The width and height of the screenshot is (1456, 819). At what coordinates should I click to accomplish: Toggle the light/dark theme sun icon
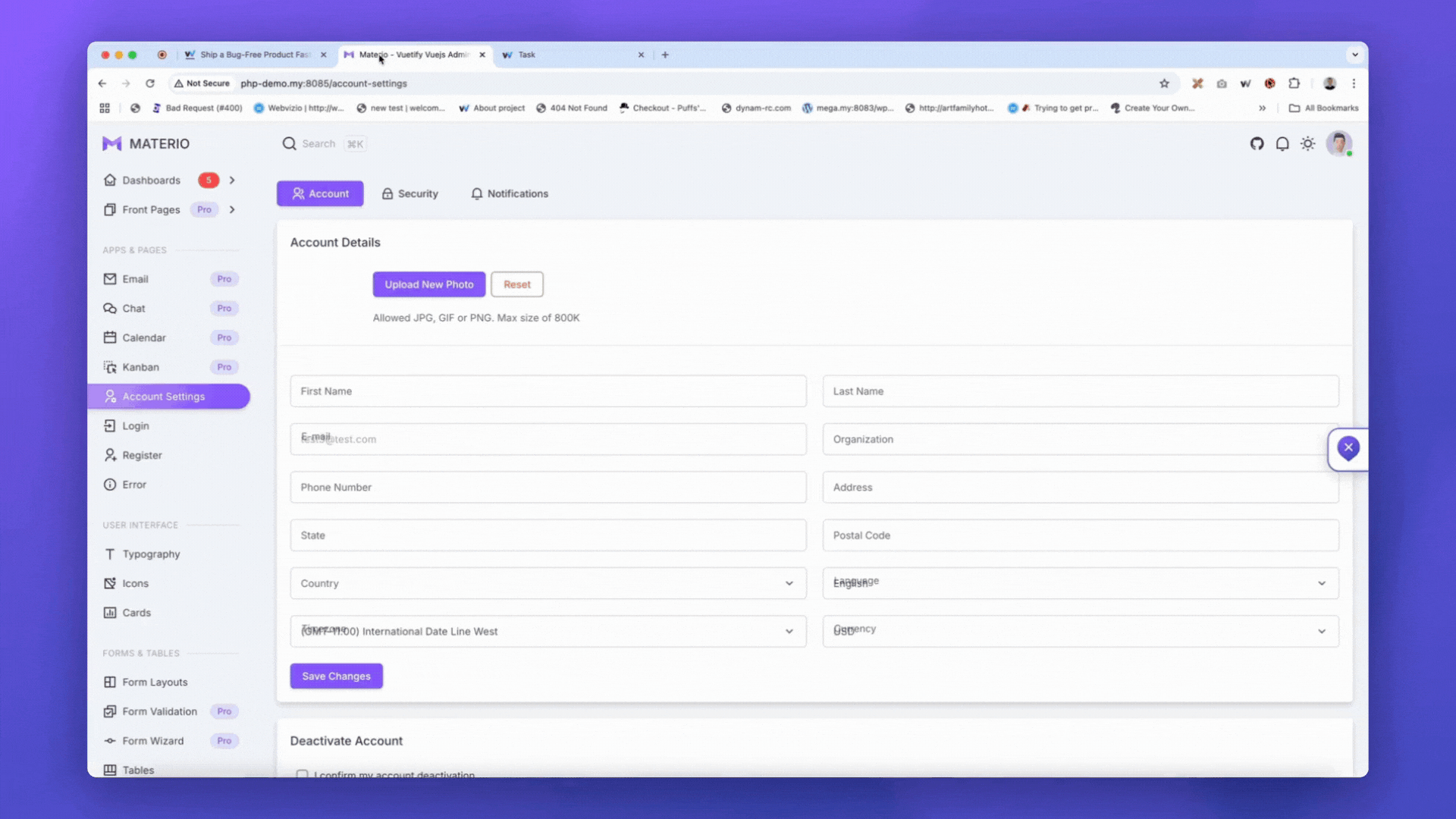(x=1308, y=143)
